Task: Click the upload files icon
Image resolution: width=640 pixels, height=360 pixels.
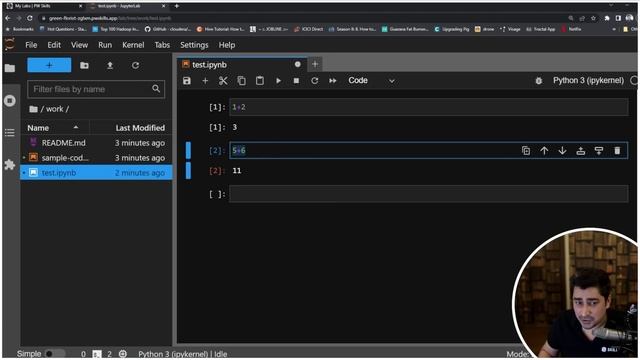Action: click(110, 65)
